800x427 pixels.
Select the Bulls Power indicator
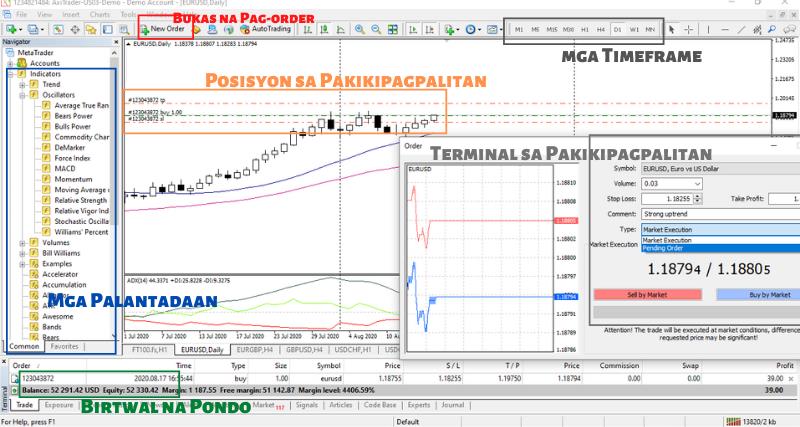pos(72,127)
